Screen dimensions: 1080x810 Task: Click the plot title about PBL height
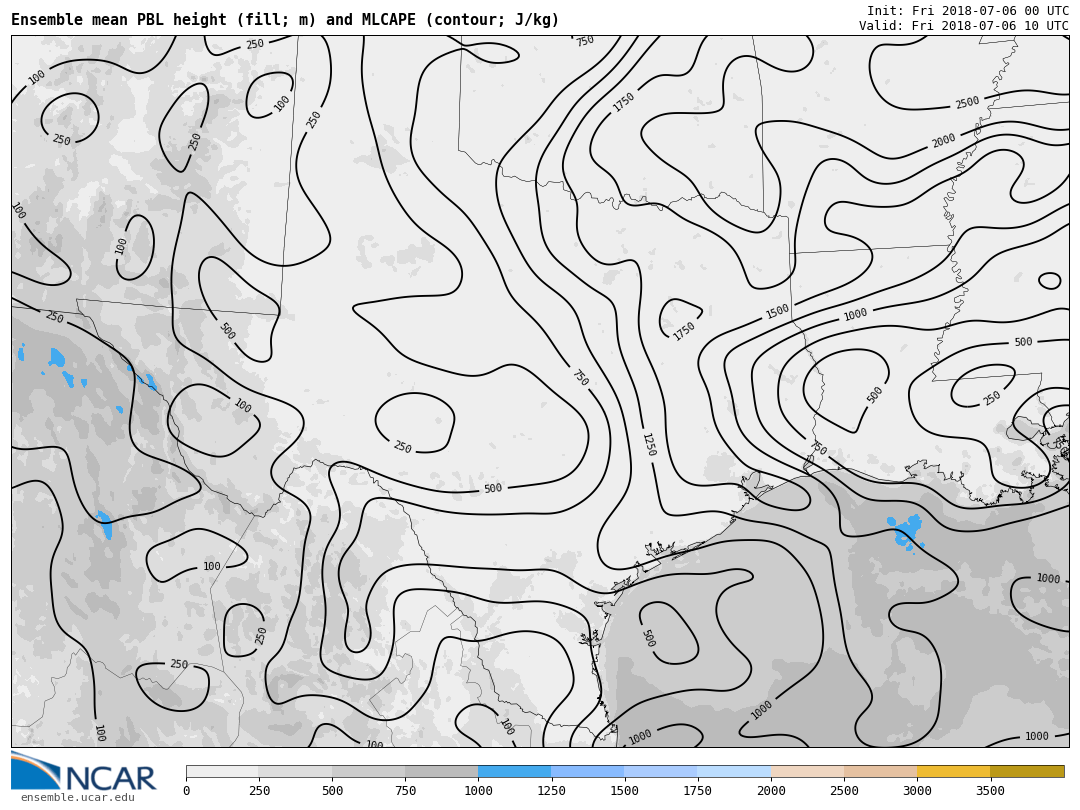[x=285, y=20]
